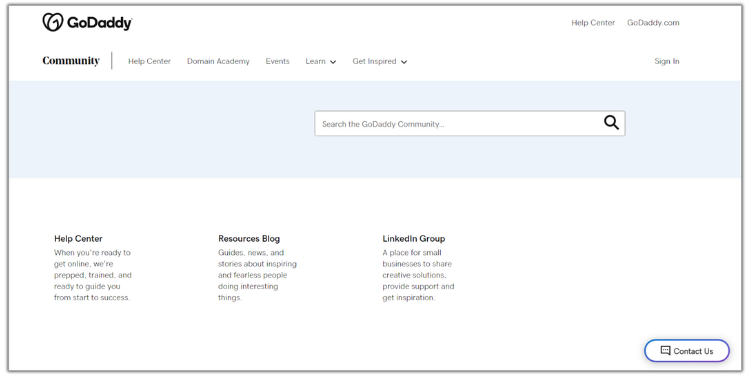Click the GoDaddy heart logo icon

tap(53, 22)
